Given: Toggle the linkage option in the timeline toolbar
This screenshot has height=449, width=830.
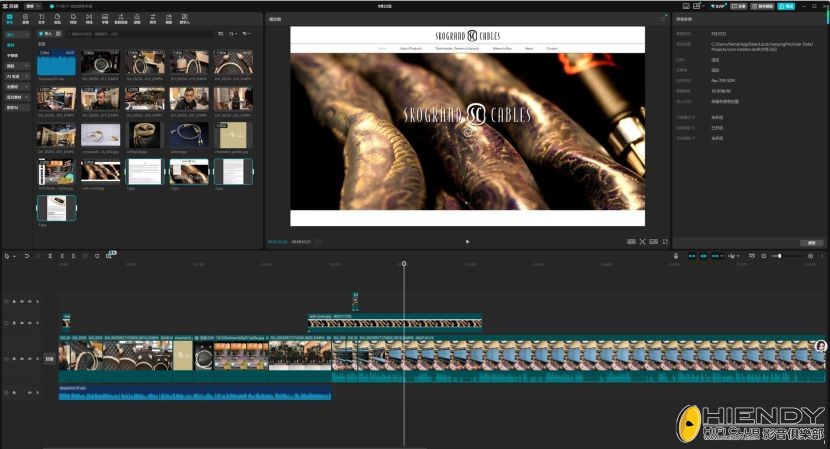Looking at the screenshot, I should (715, 256).
